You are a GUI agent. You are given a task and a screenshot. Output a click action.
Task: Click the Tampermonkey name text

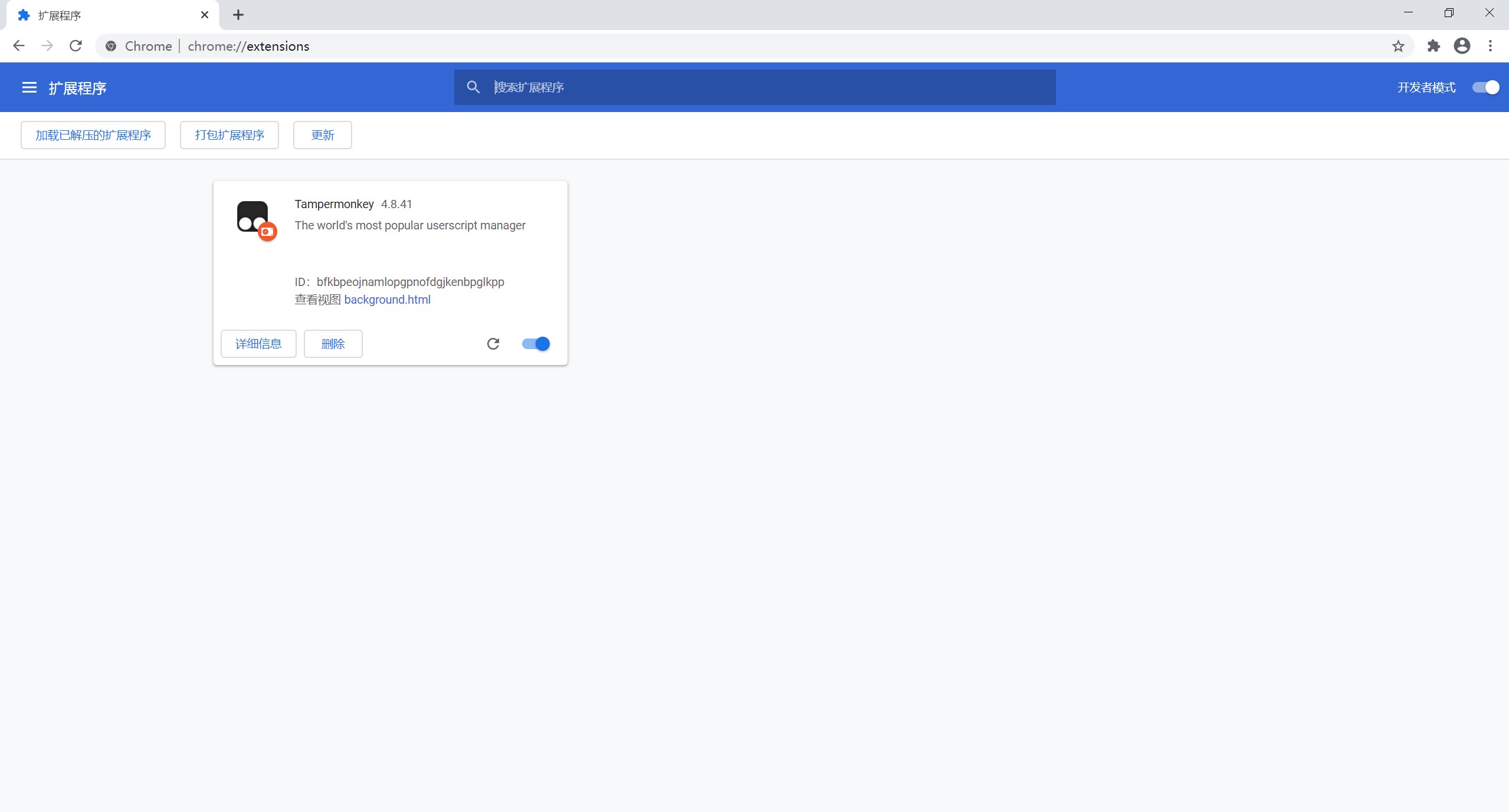334,204
